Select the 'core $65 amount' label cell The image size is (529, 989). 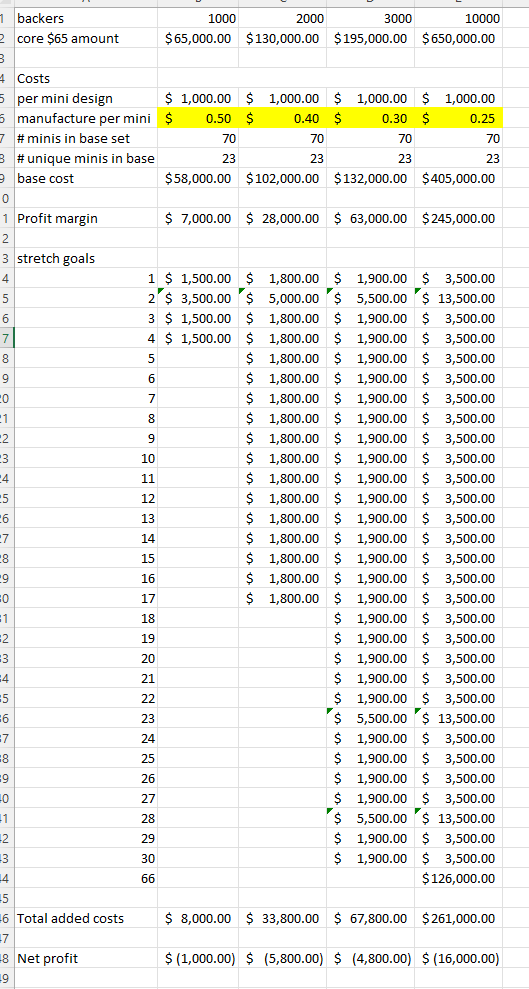point(86,38)
